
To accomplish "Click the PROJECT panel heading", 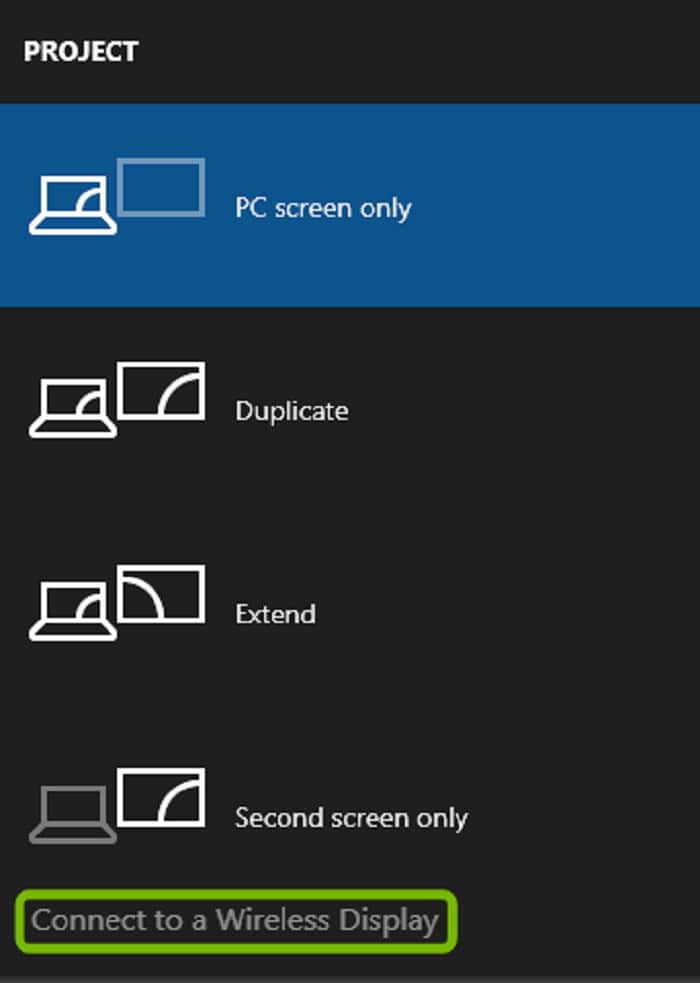I will [81, 51].
